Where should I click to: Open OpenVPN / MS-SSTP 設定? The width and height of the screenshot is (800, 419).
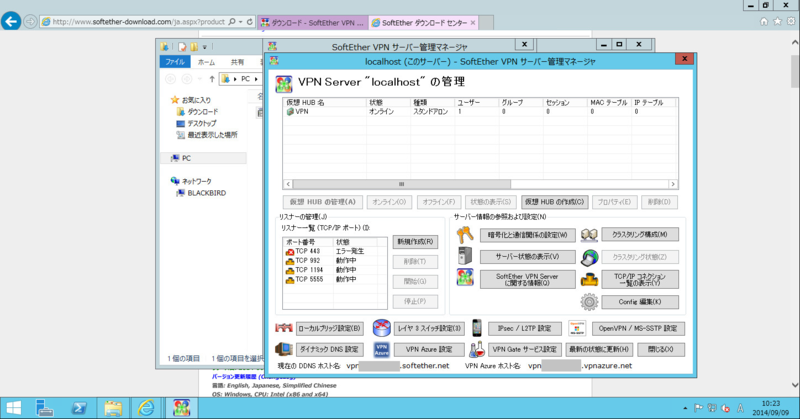pyautogui.click(x=638, y=329)
